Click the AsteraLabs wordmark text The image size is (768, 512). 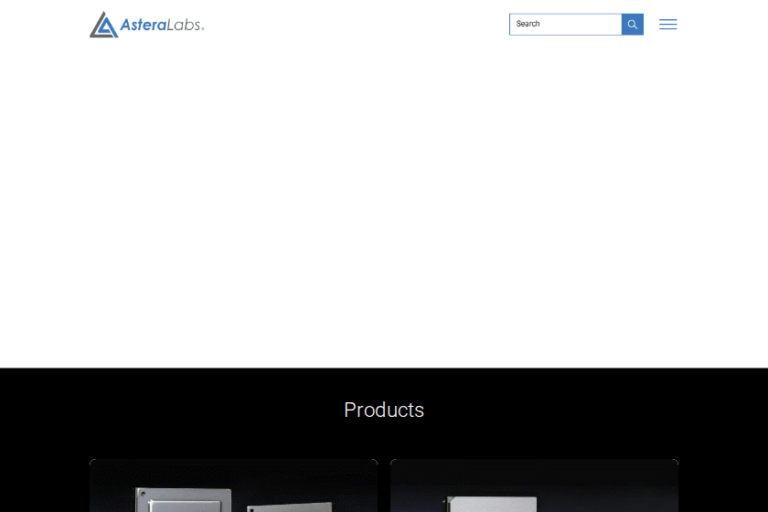(162, 25)
